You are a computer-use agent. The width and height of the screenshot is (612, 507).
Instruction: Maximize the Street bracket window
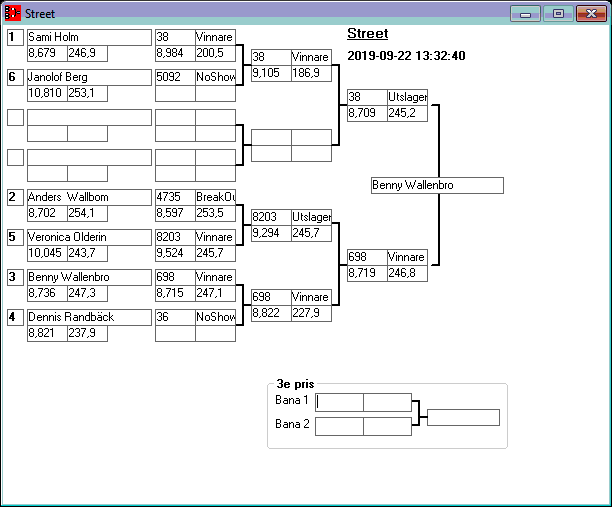(558, 14)
